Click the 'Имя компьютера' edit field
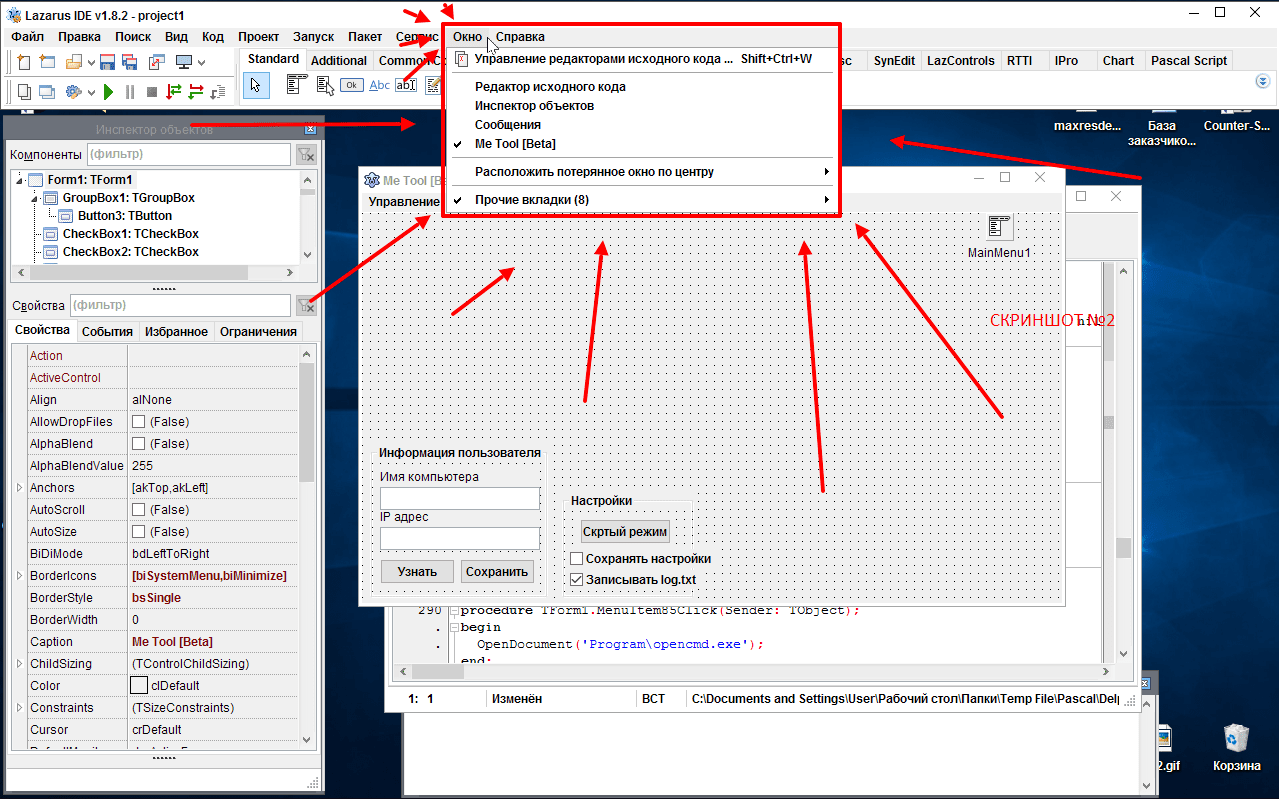The height and width of the screenshot is (799, 1279). pos(460,498)
